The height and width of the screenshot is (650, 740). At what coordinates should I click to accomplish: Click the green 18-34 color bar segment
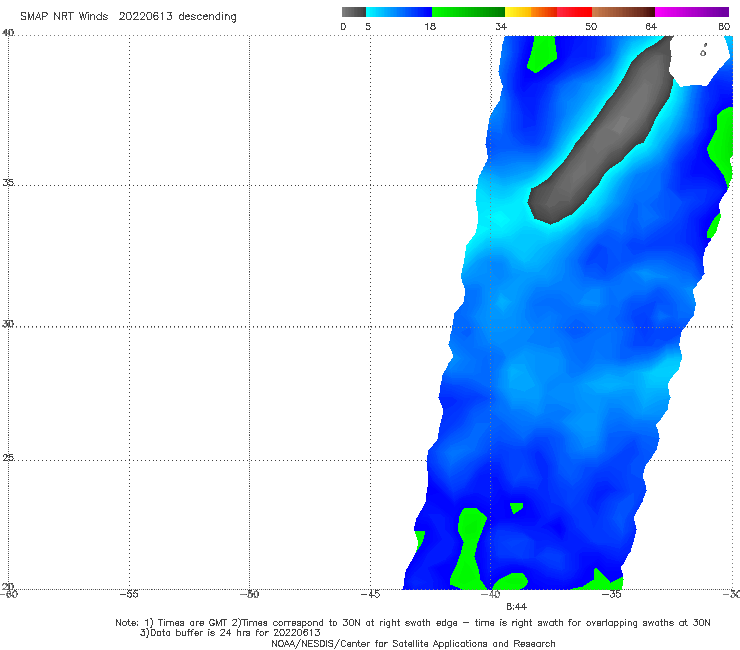pos(468,12)
